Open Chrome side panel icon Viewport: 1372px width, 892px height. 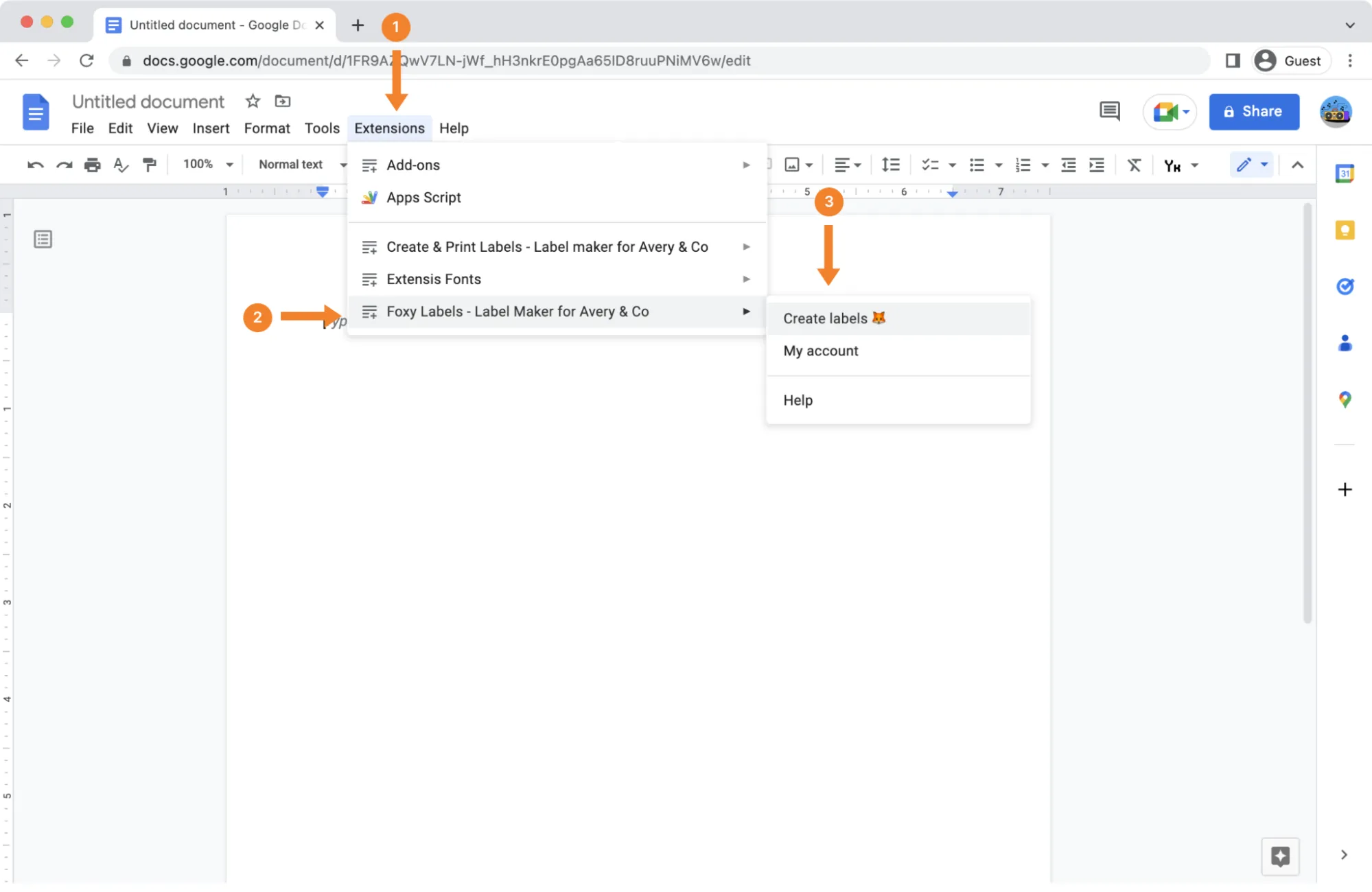pyautogui.click(x=1233, y=61)
